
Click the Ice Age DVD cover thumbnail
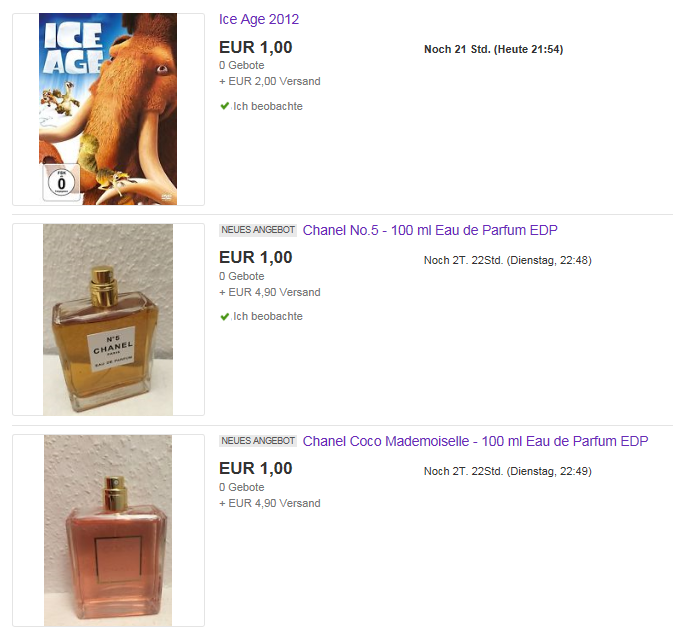click(108, 109)
